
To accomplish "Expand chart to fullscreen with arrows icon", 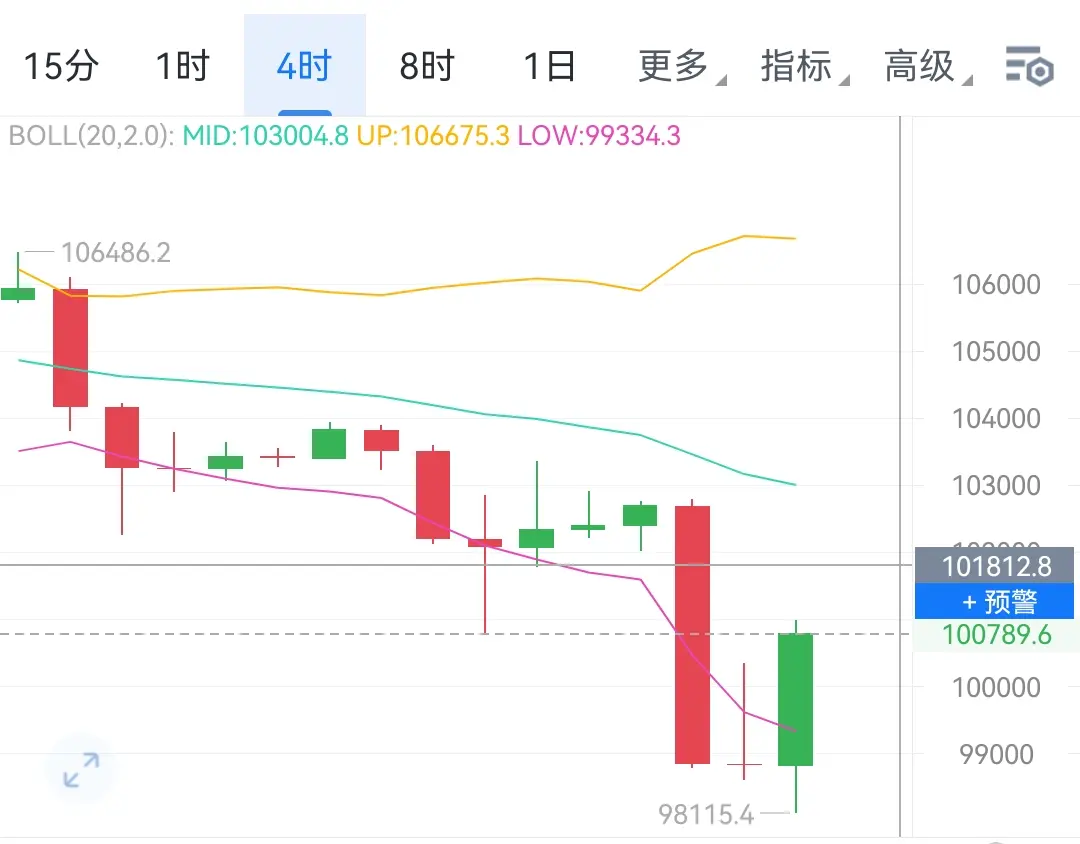I will tap(81, 770).
